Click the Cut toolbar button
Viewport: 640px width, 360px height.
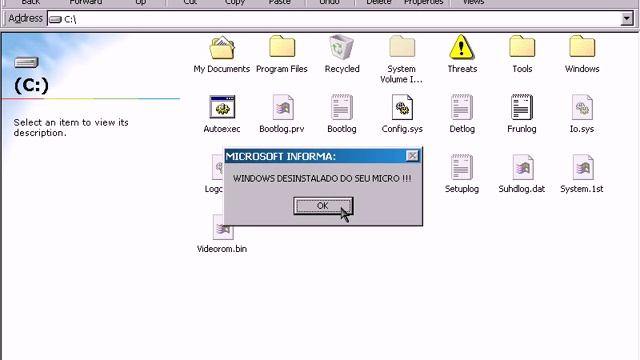pos(190,2)
